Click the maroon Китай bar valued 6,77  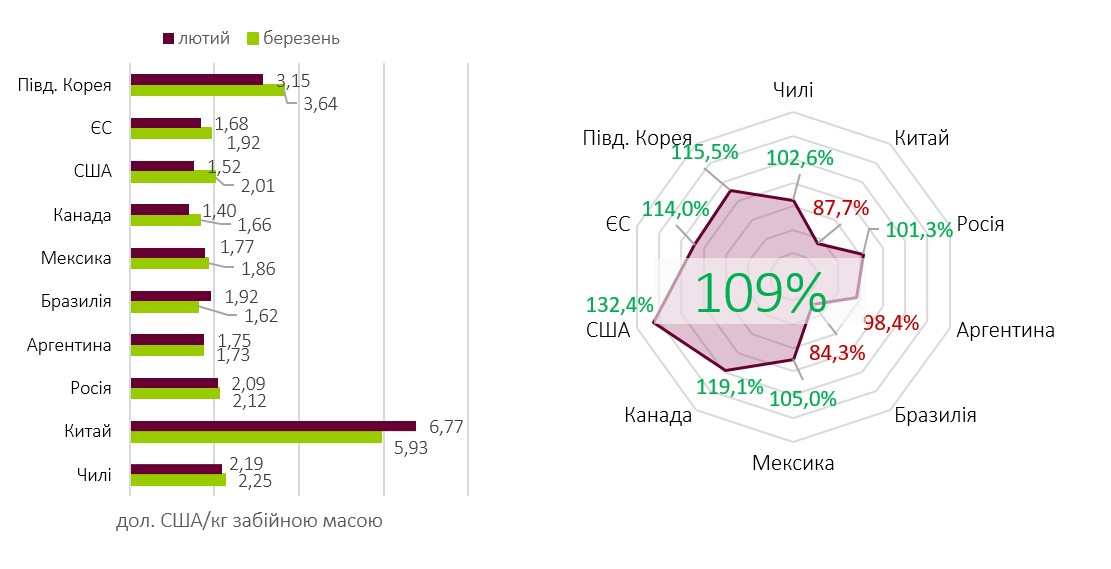(272, 426)
